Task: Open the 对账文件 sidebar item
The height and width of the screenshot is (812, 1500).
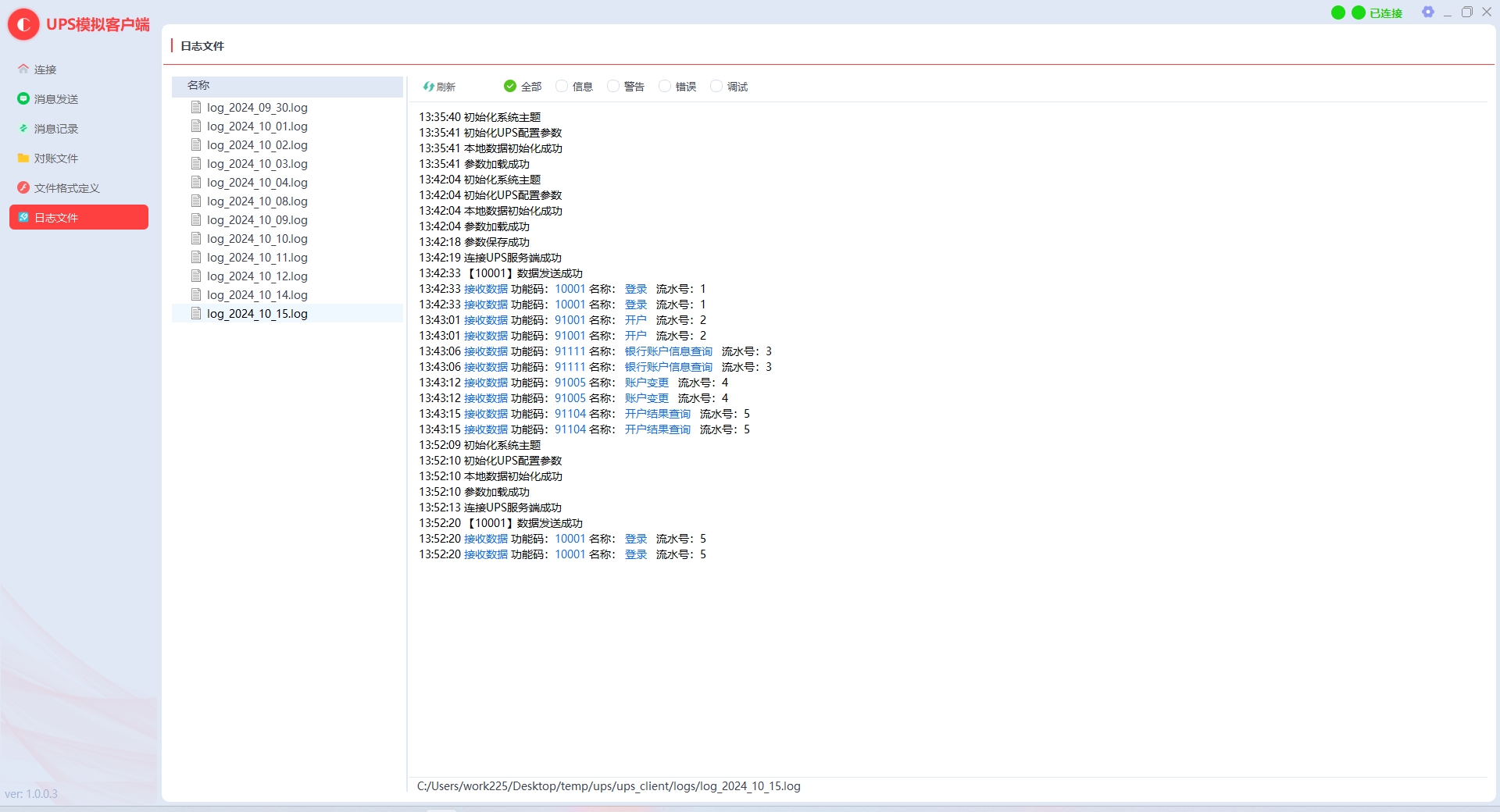Action: 79,158
